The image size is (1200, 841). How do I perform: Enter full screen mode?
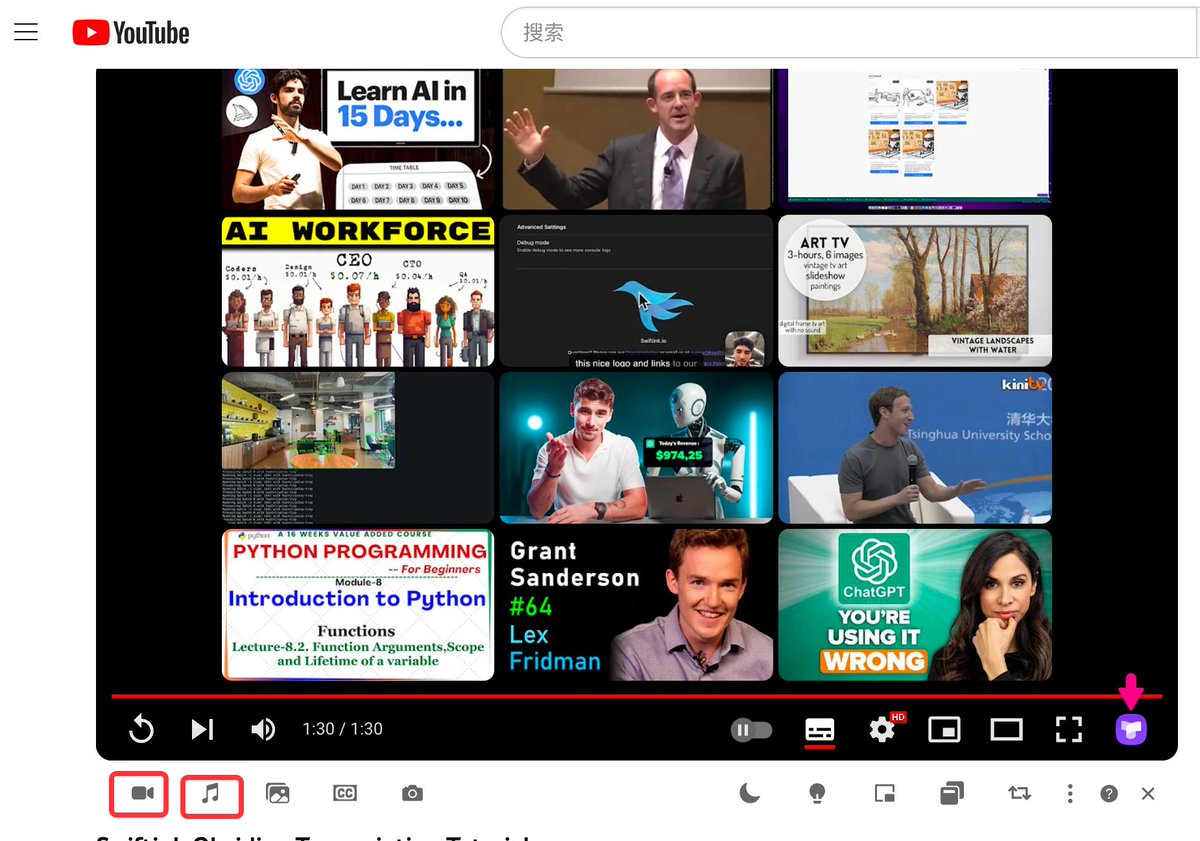[1069, 730]
